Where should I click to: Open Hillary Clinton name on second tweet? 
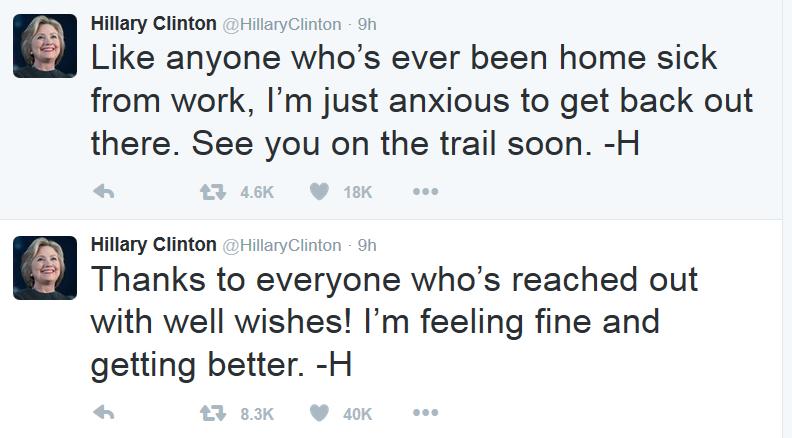coord(153,244)
